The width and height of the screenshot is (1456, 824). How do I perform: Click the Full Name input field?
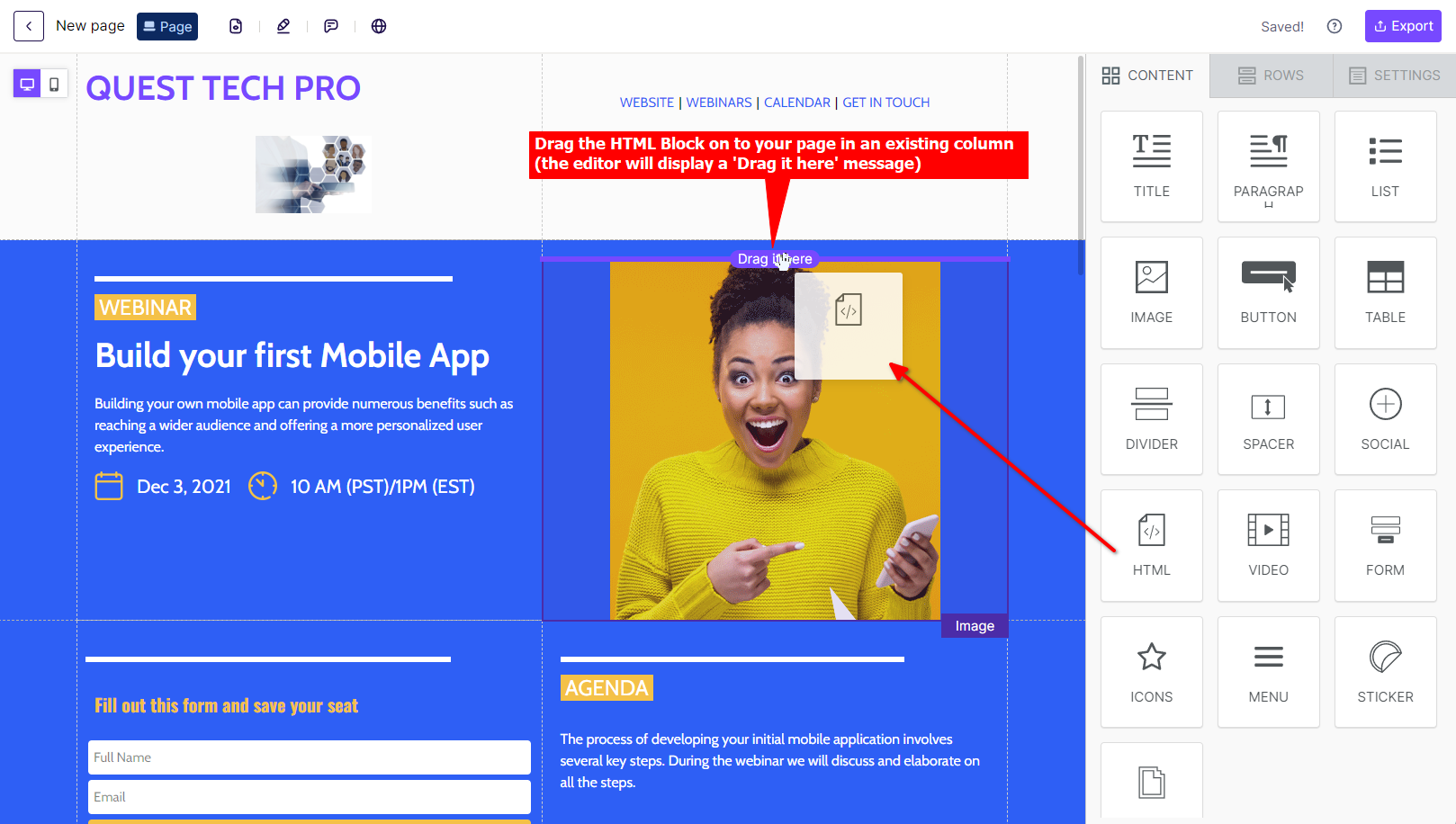click(x=310, y=757)
